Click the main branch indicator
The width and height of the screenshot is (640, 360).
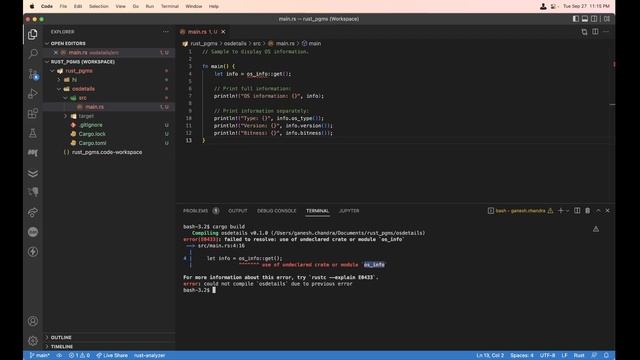pyautogui.click(x=39, y=355)
